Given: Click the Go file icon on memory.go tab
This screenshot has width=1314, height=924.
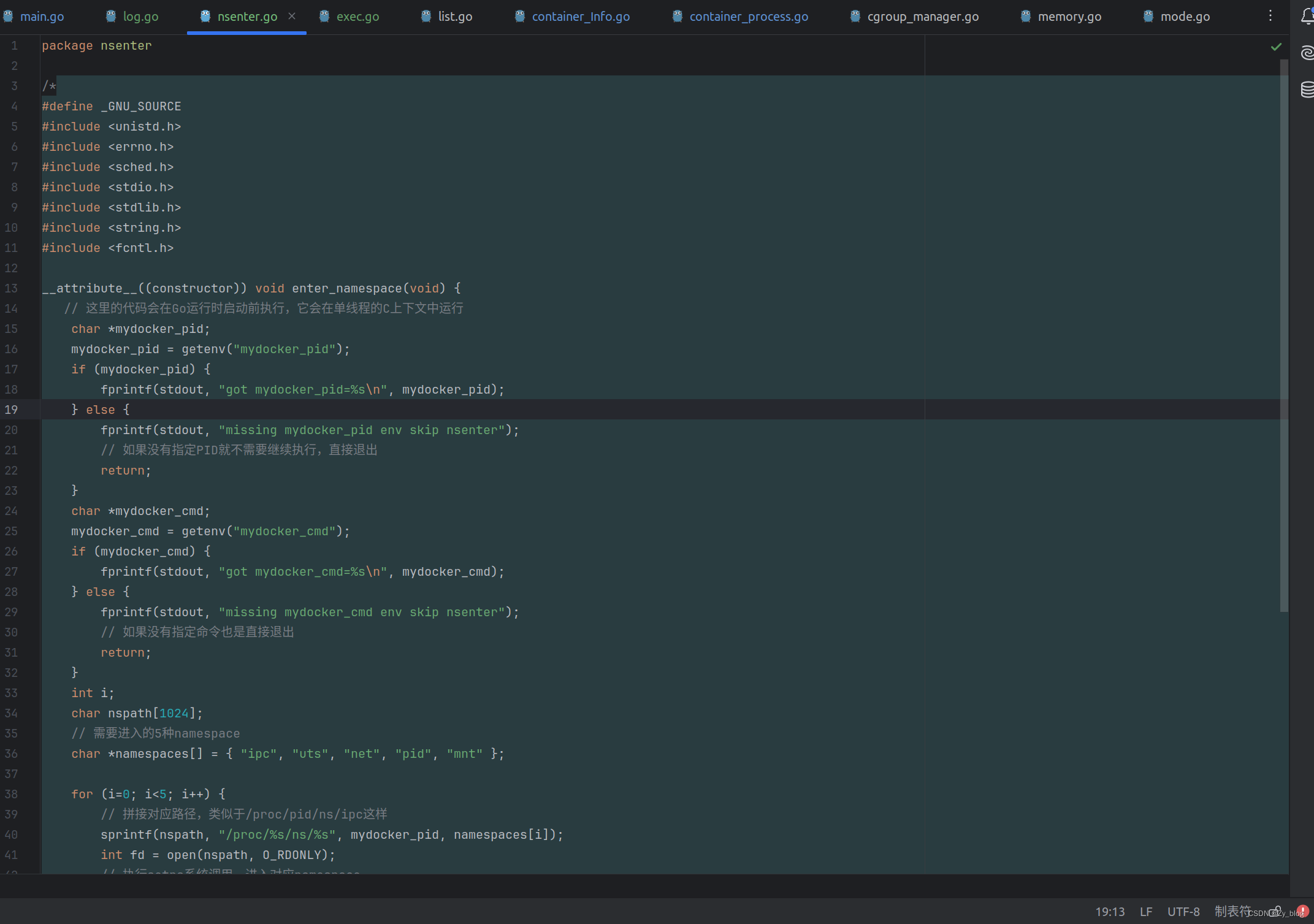Looking at the screenshot, I should pos(1026,17).
